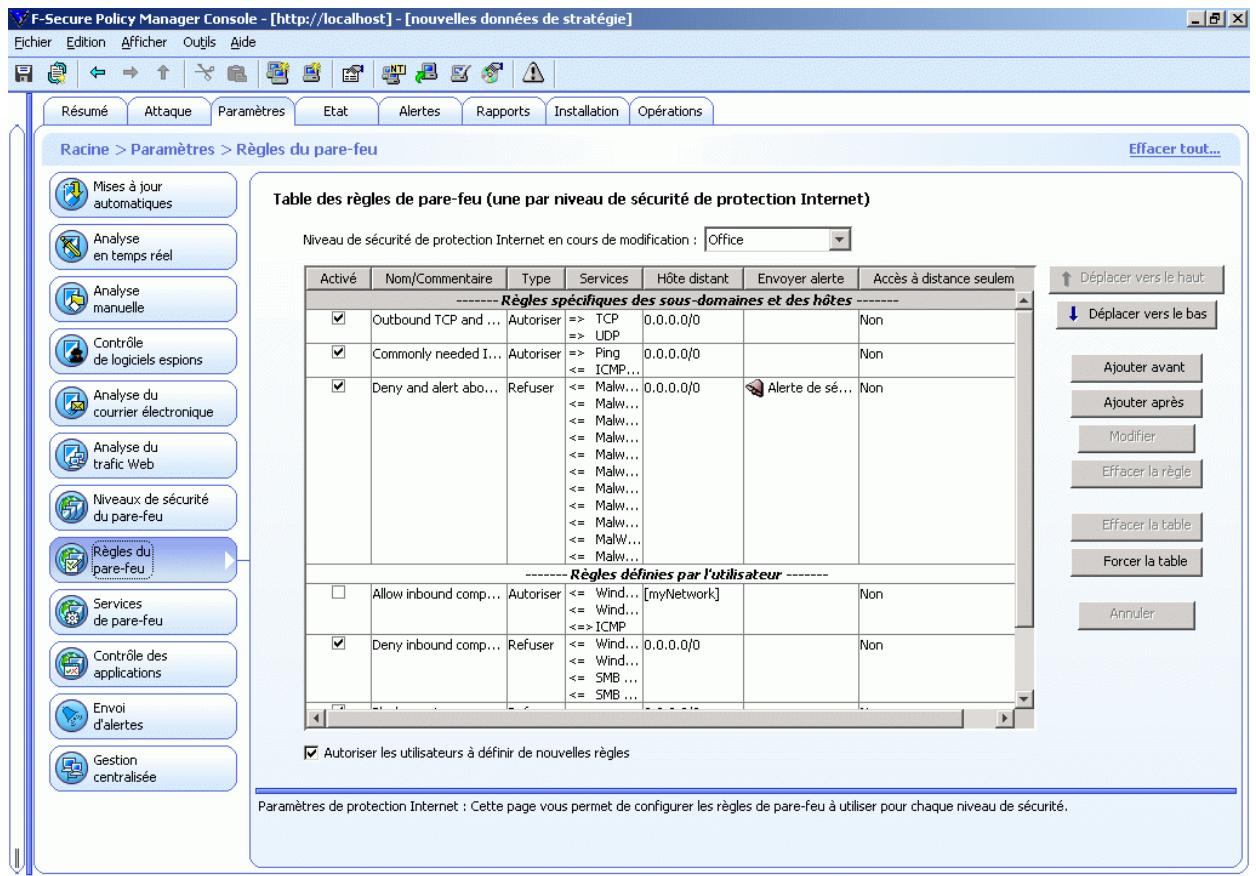Switch to the Alertes tab
The width and height of the screenshot is (1256, 876).
[419, 112]
